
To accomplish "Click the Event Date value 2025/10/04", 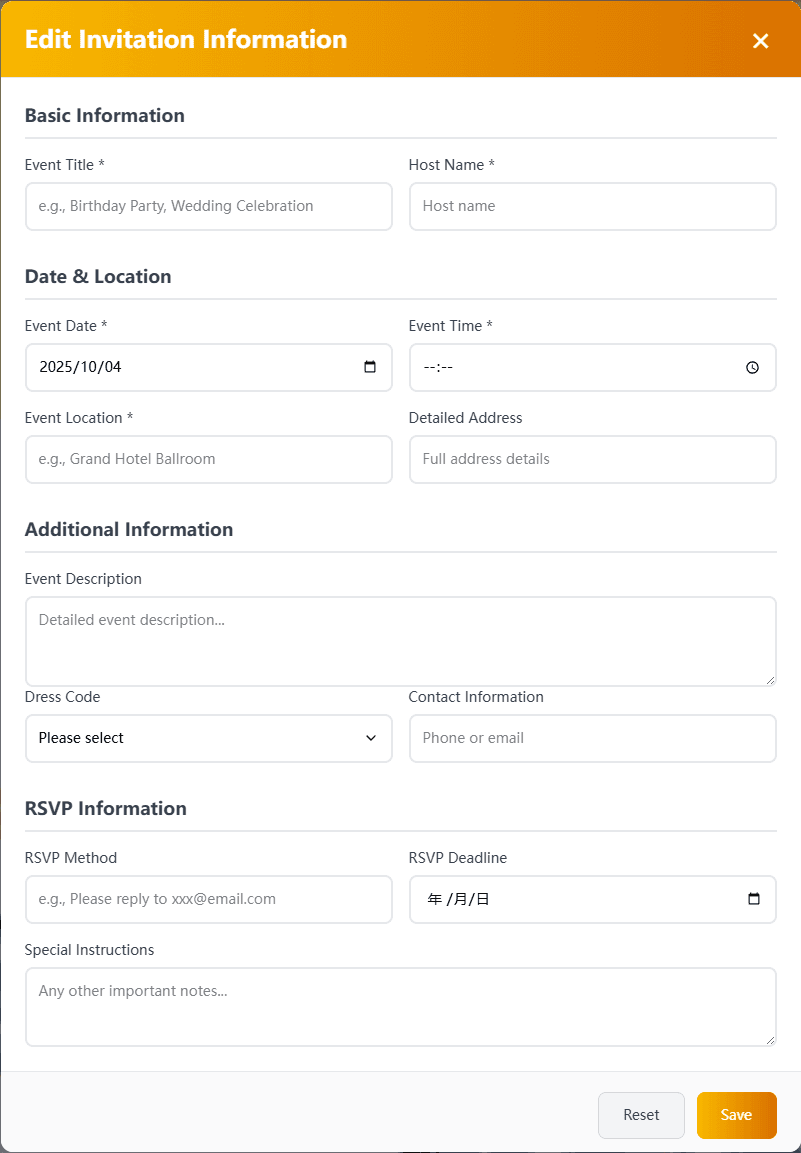I will [x=80, y=367].
